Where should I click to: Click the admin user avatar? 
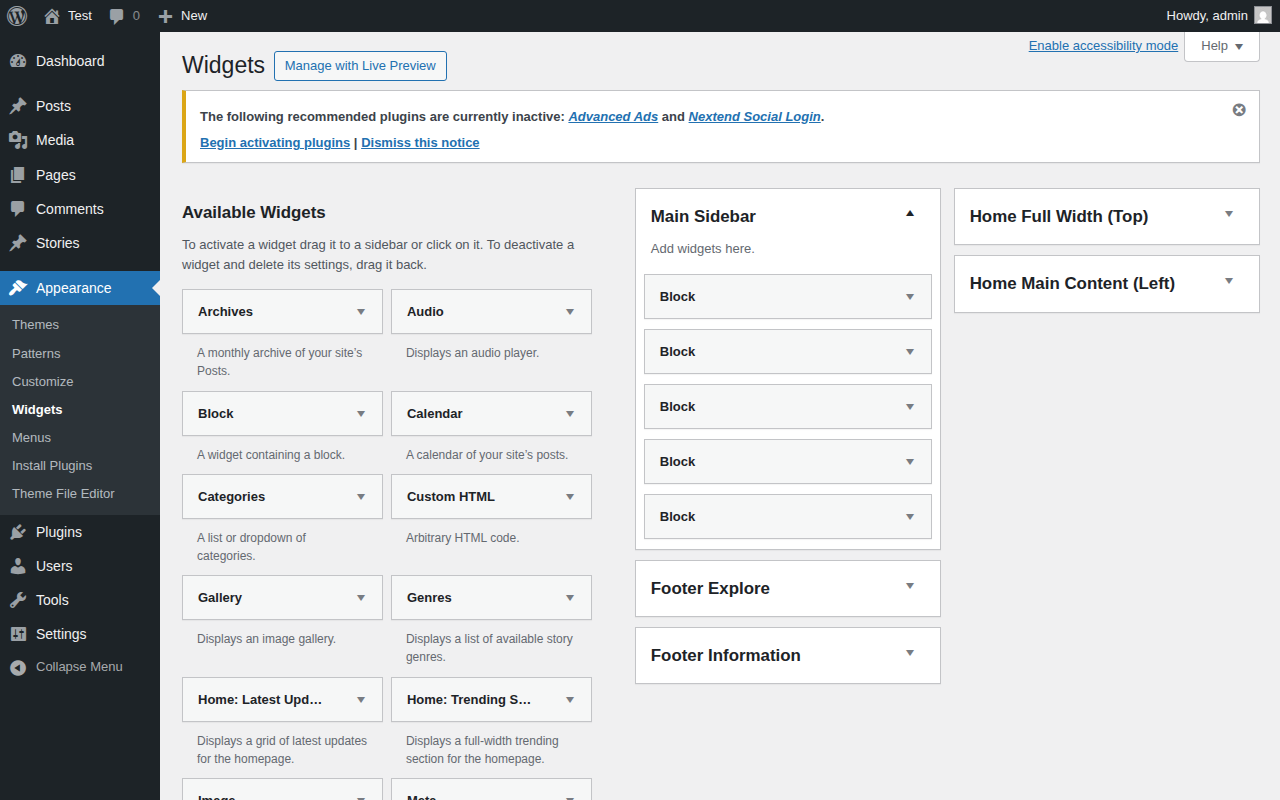[x=1263, y=15]
